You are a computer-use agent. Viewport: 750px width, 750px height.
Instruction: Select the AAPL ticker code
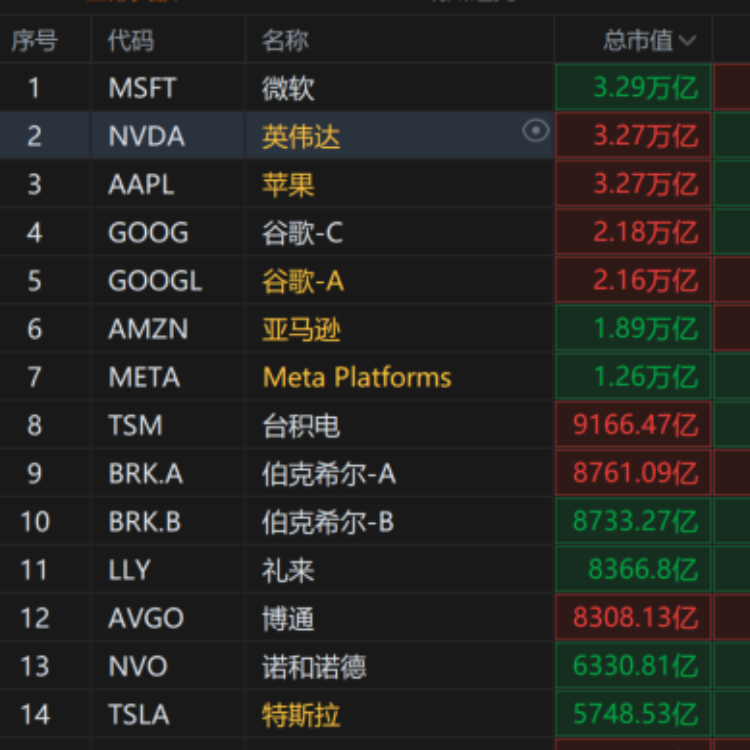click(x=141, y=184)
